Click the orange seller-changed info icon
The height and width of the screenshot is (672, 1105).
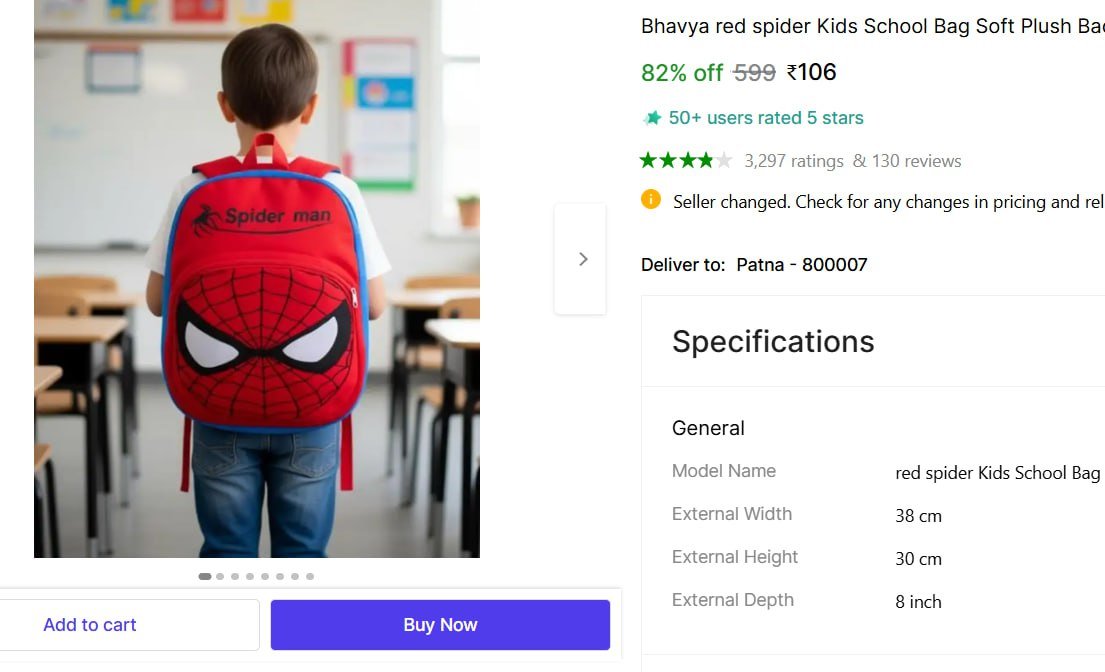click(651, 200)
